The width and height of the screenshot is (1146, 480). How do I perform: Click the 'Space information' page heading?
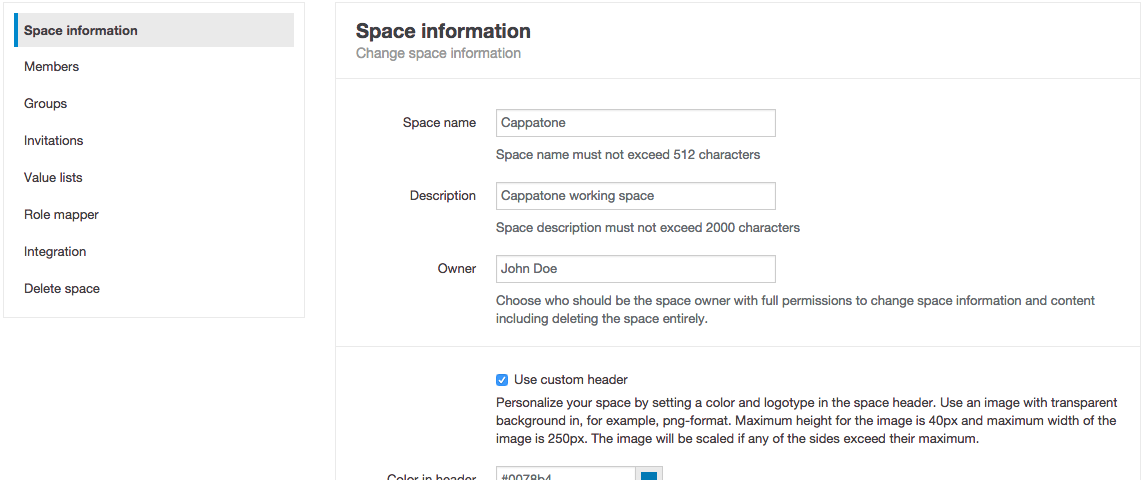(x=443, y=32)
